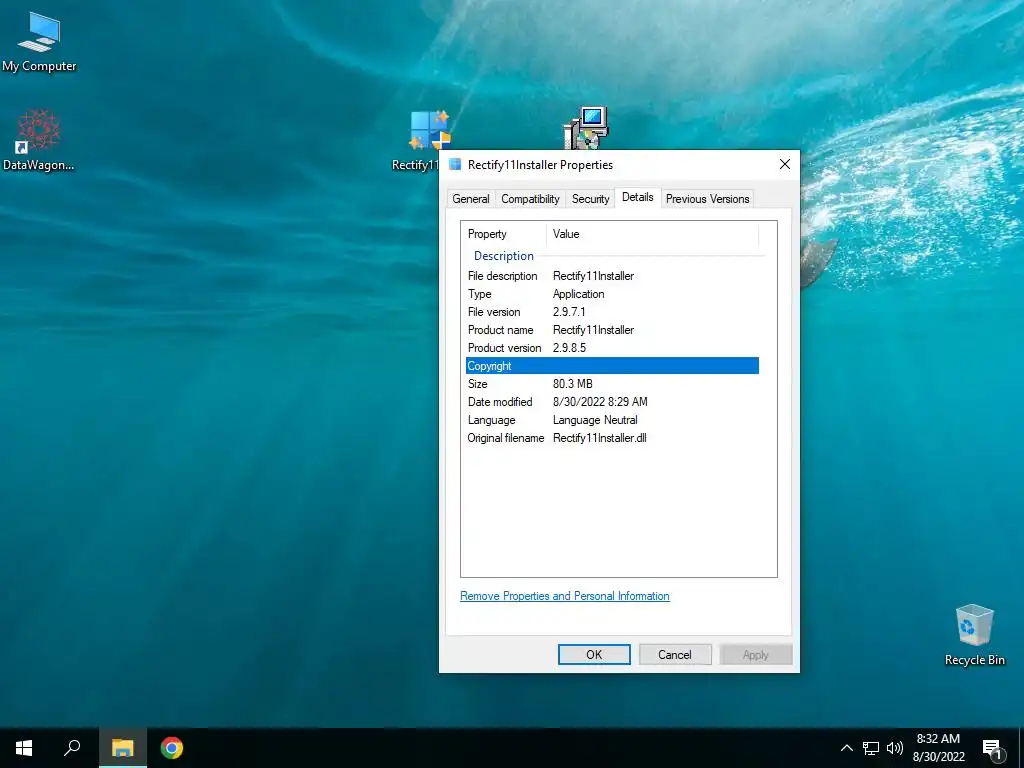This screenshot has height=768, width=1024.
Task: Select the Product version 2.9.8.5 row
Action: click(x=612, y=348)
